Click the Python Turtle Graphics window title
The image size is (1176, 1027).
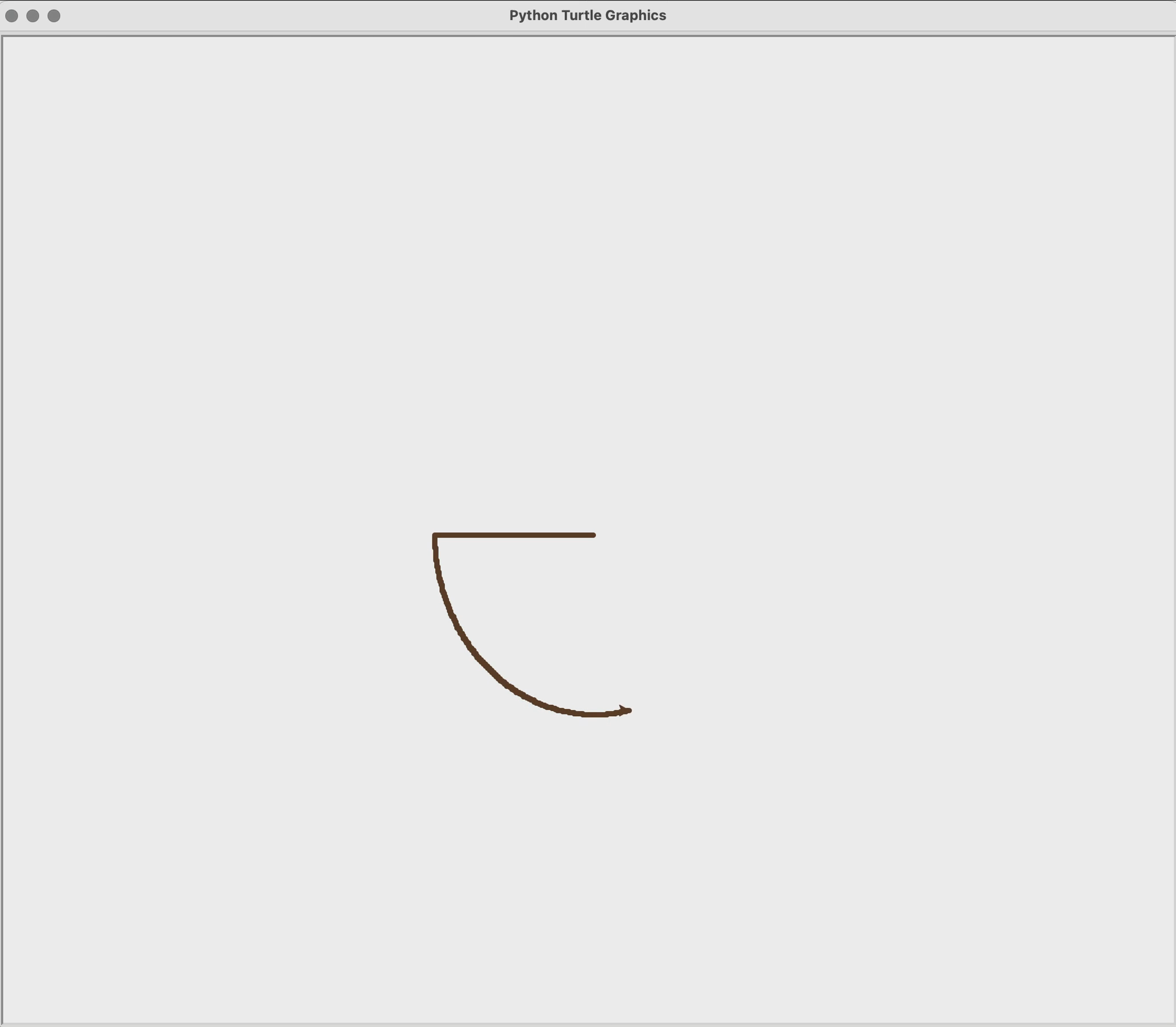pyautogui.click(x=587, y=16)
